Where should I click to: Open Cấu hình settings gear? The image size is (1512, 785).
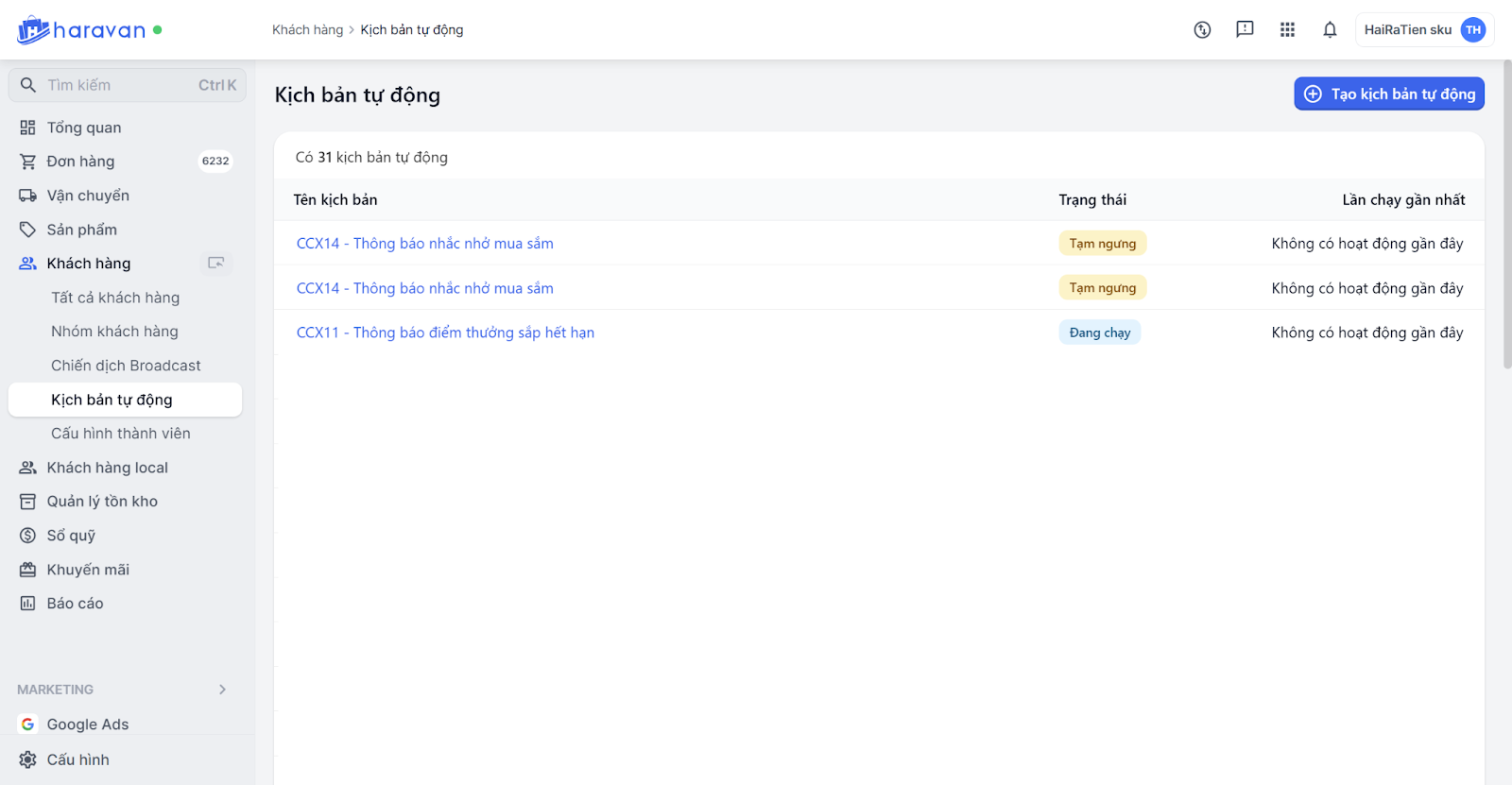pos(28,759)
